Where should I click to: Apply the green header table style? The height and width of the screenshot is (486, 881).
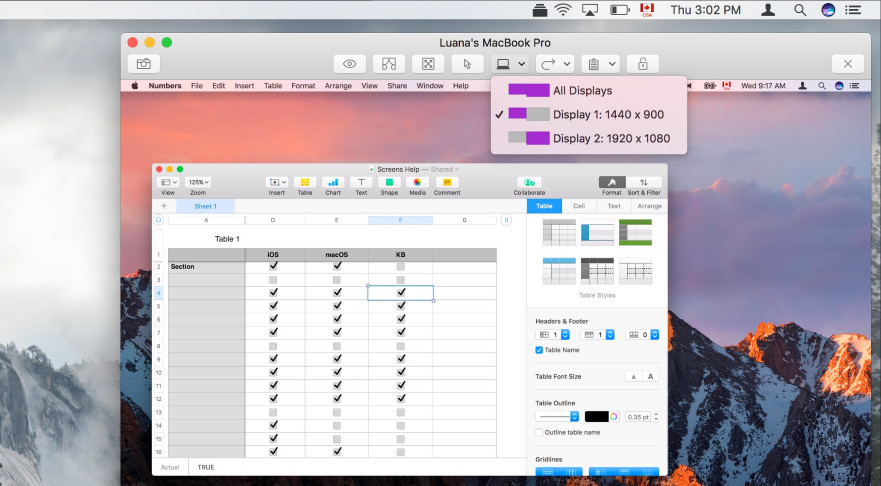click(x=635, y=232)
